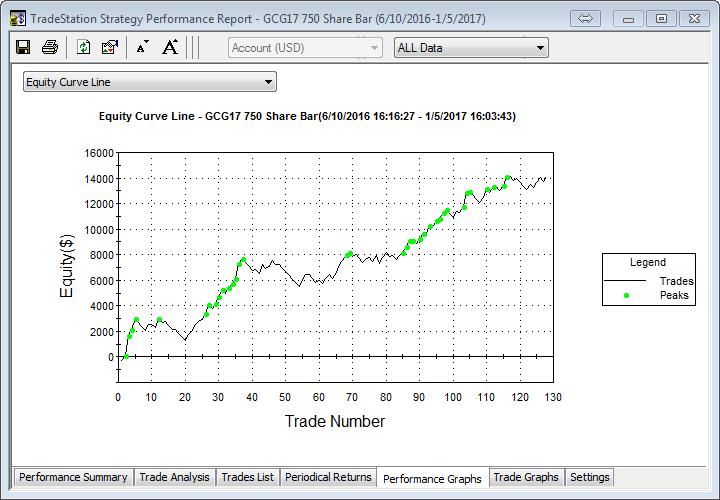Maximize the performance report window
Screen dimensions: 720x500
pyautogui.click(x=661, y=18)
